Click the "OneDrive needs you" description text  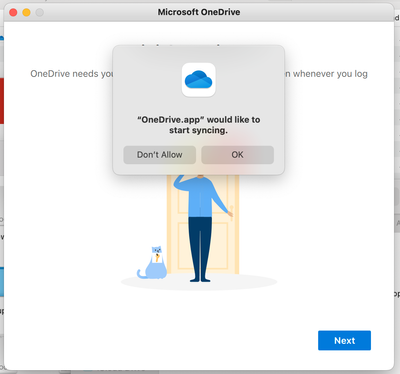72,74
